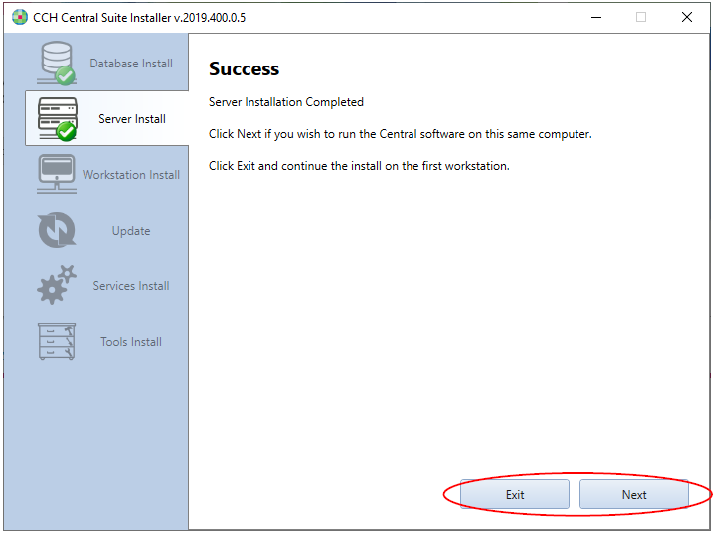This screenshot has height=535, width=718.
Task: Click the Database Install database icon
Action: (x=57, y=63)
